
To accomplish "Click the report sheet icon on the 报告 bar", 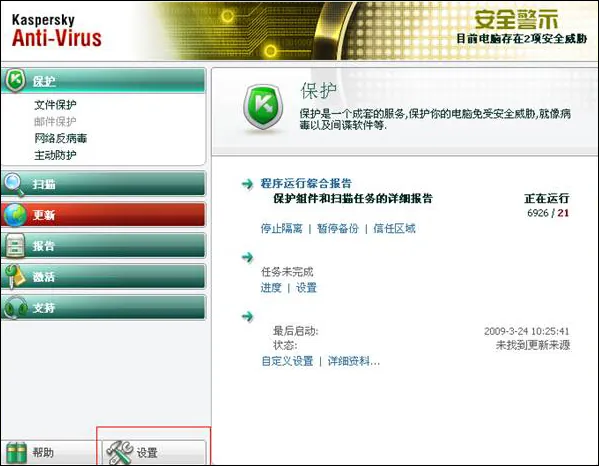I will [15, 246].
